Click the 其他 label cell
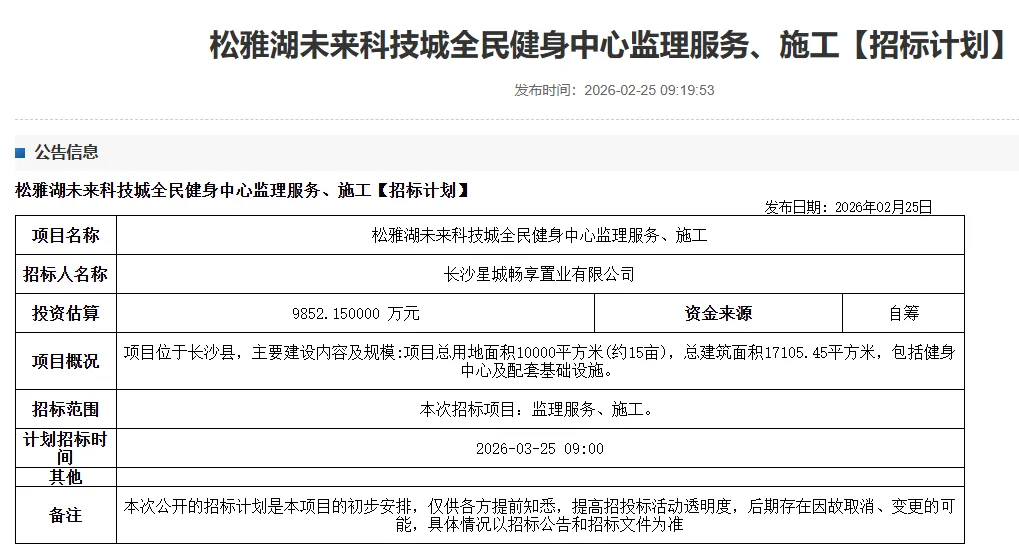 66,477
